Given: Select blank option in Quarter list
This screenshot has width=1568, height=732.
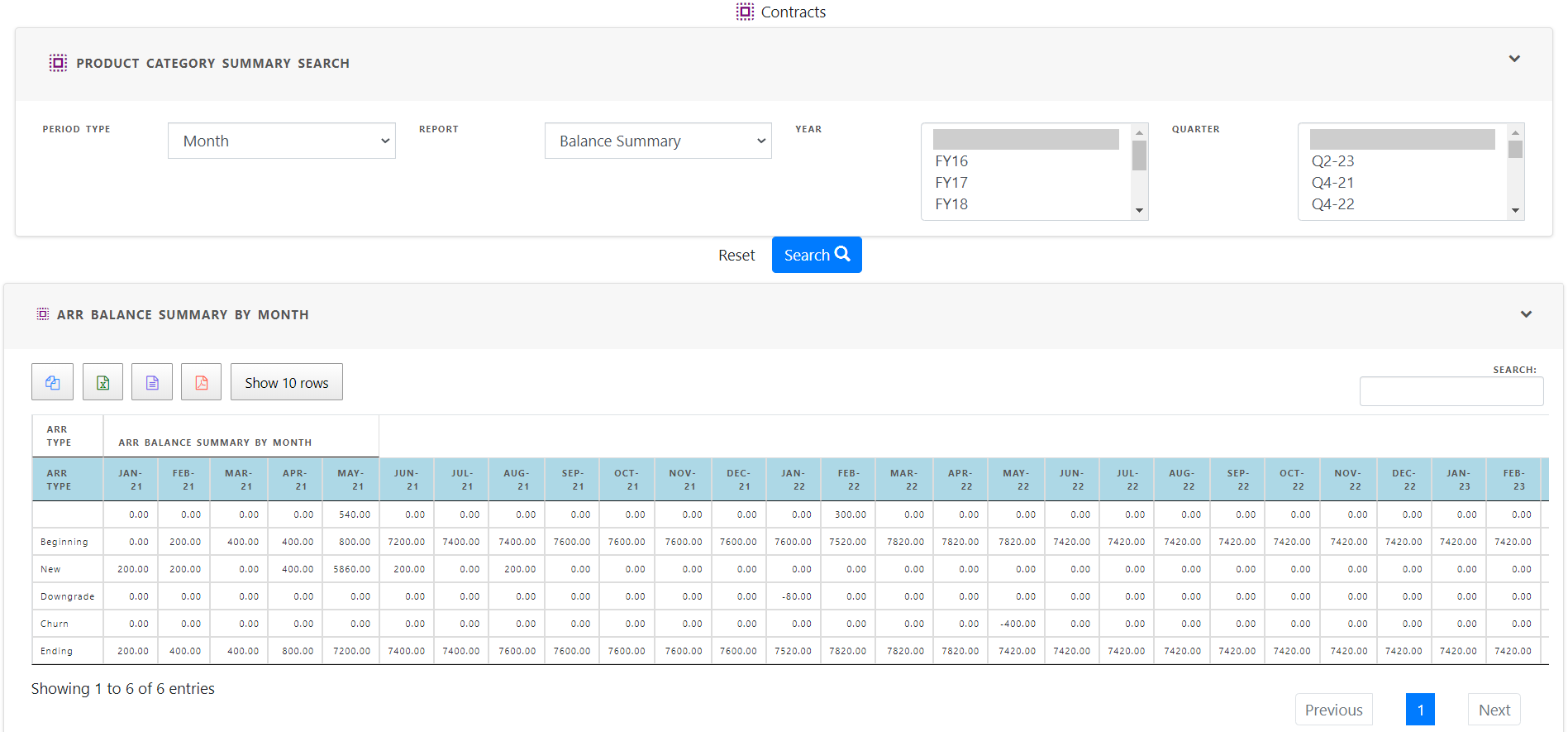Looking at the screenshot, I should click(x=1403, y=139).
